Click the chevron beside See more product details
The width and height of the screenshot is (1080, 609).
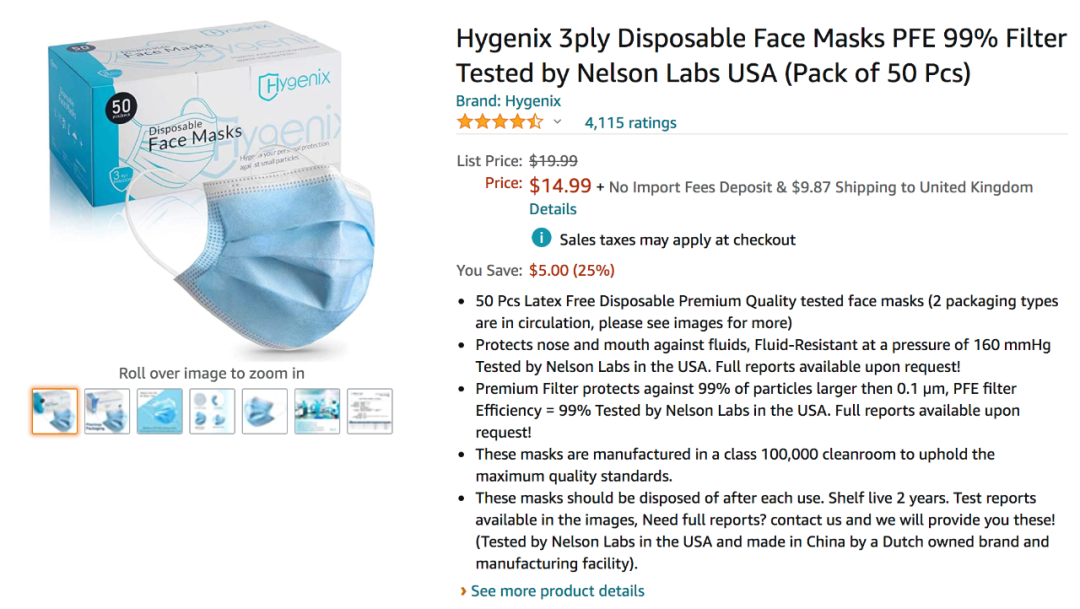click(463, 591)
